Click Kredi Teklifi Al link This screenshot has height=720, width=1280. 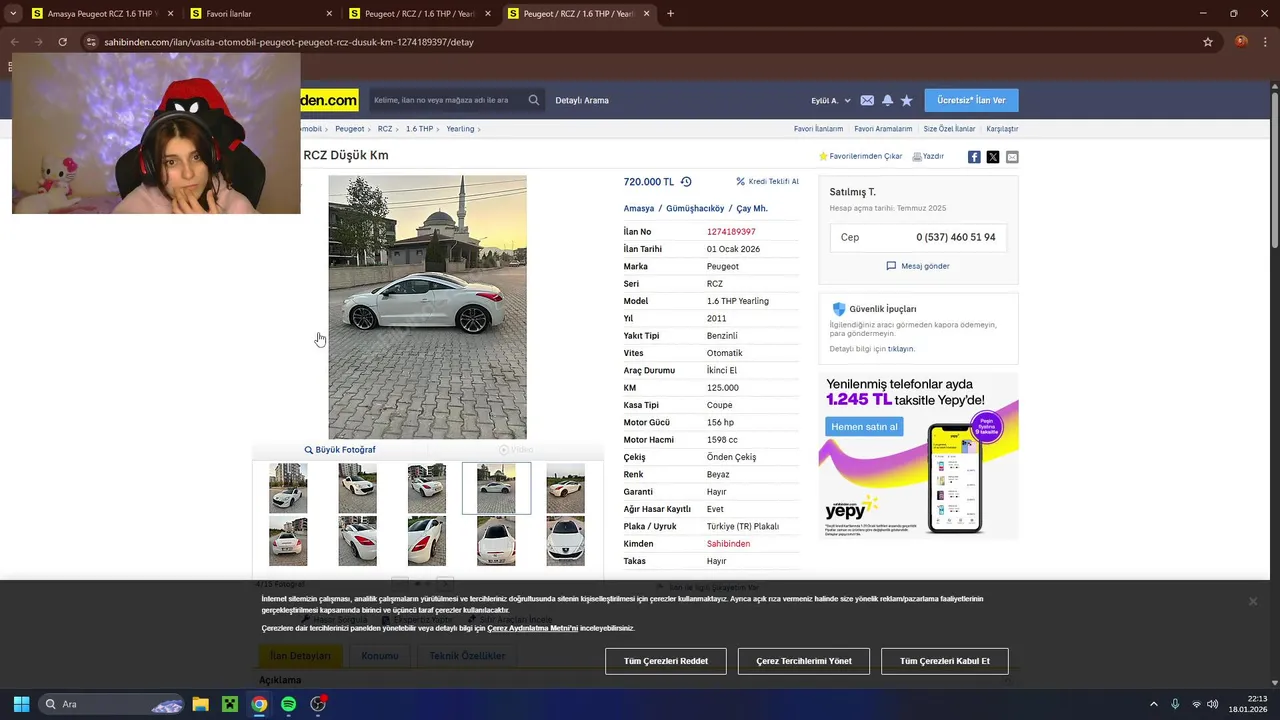tap(767, 182)
